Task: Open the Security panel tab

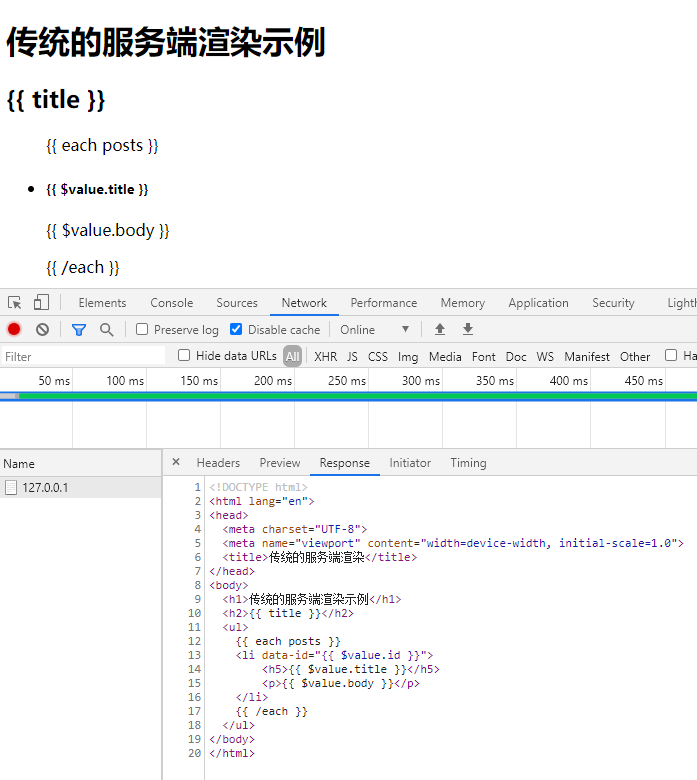Action: (x=613, y=303)
